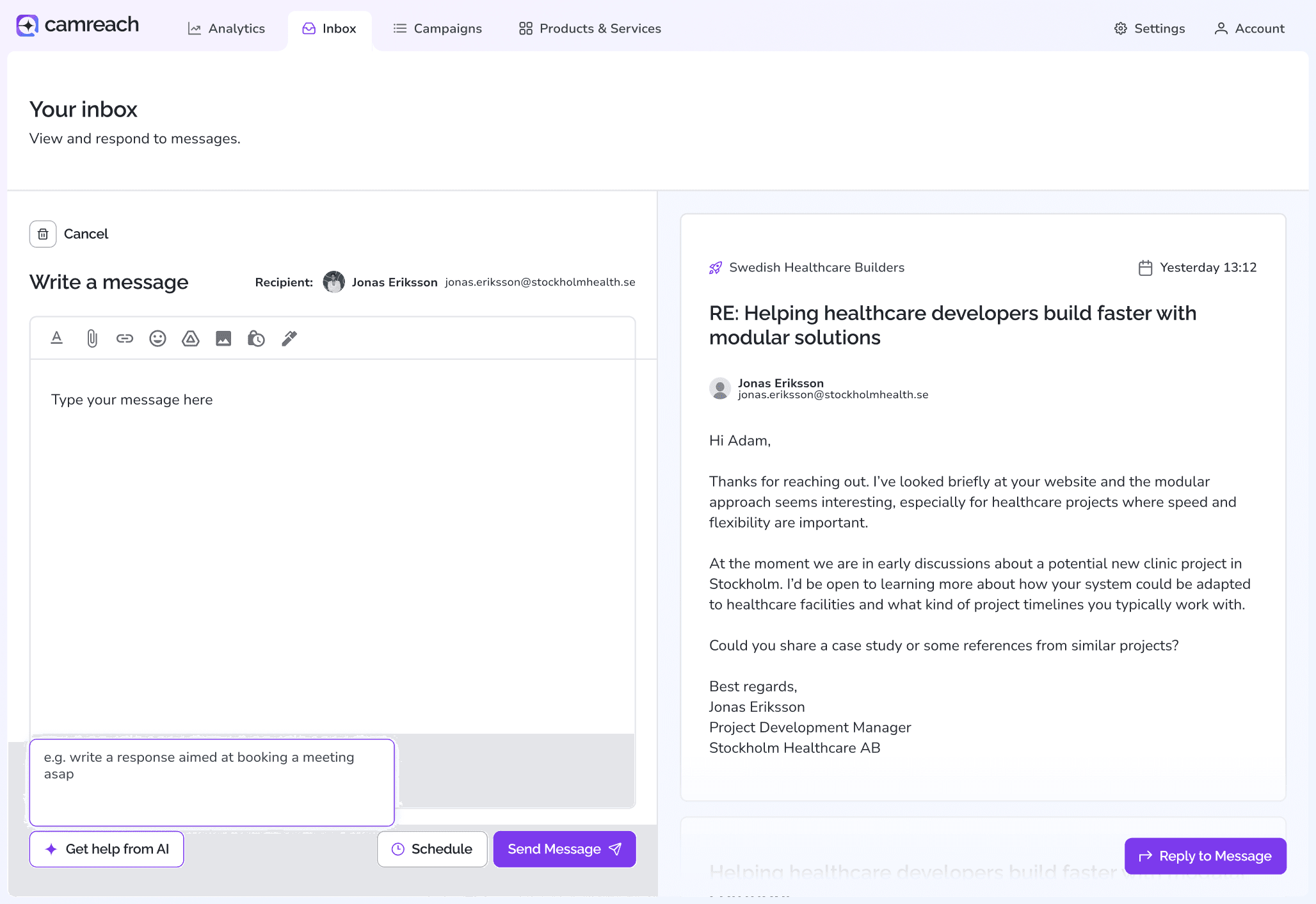Click the trash icon next to Cancel

coord(43,234)
